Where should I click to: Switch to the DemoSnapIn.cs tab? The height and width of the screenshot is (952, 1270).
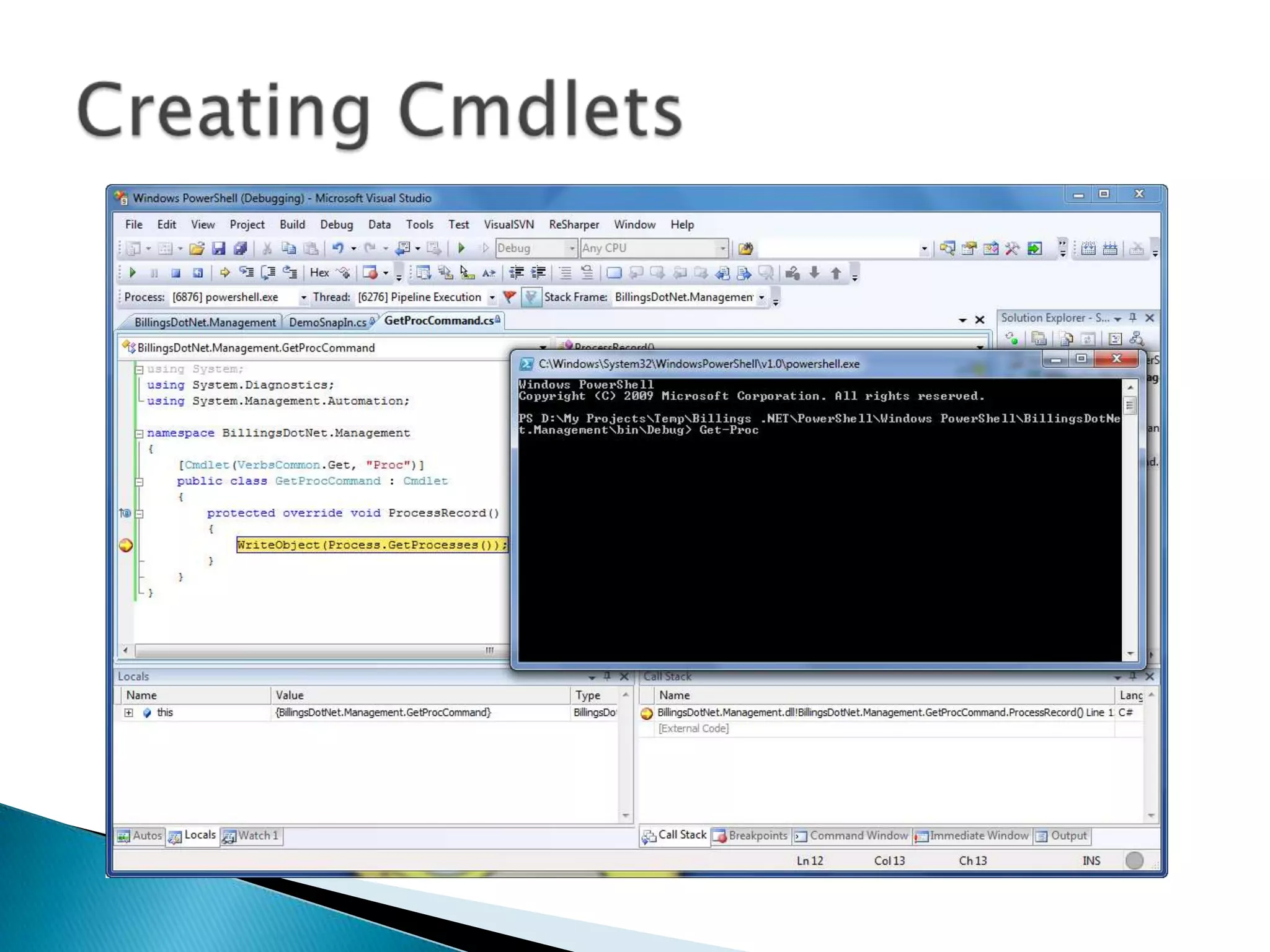(x=330, y=322)
